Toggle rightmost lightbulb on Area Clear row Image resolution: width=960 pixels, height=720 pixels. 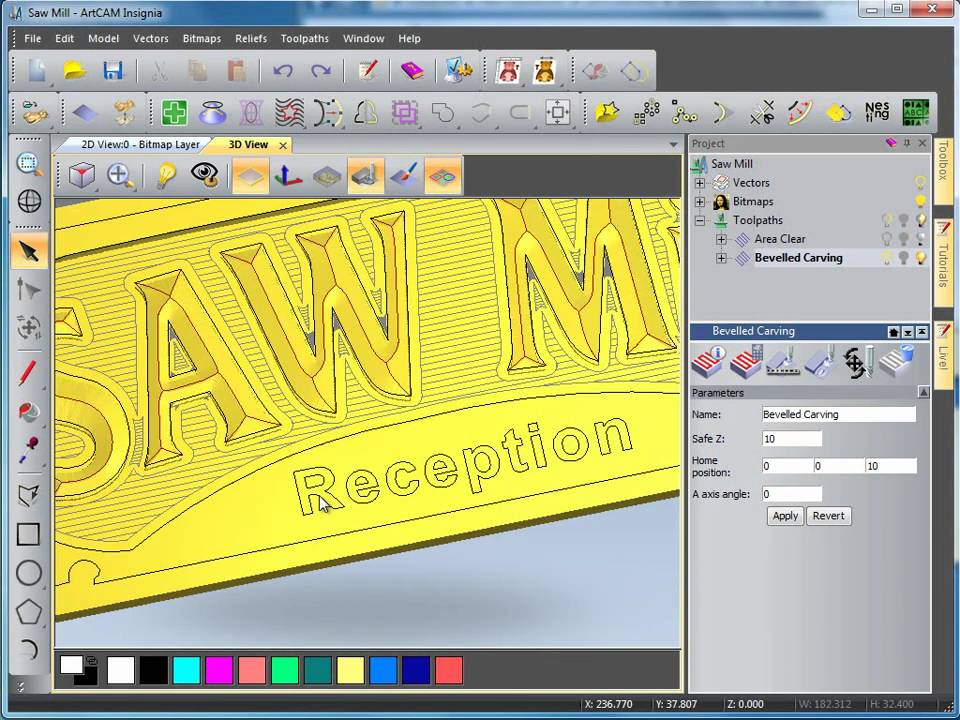click(920, 239)
